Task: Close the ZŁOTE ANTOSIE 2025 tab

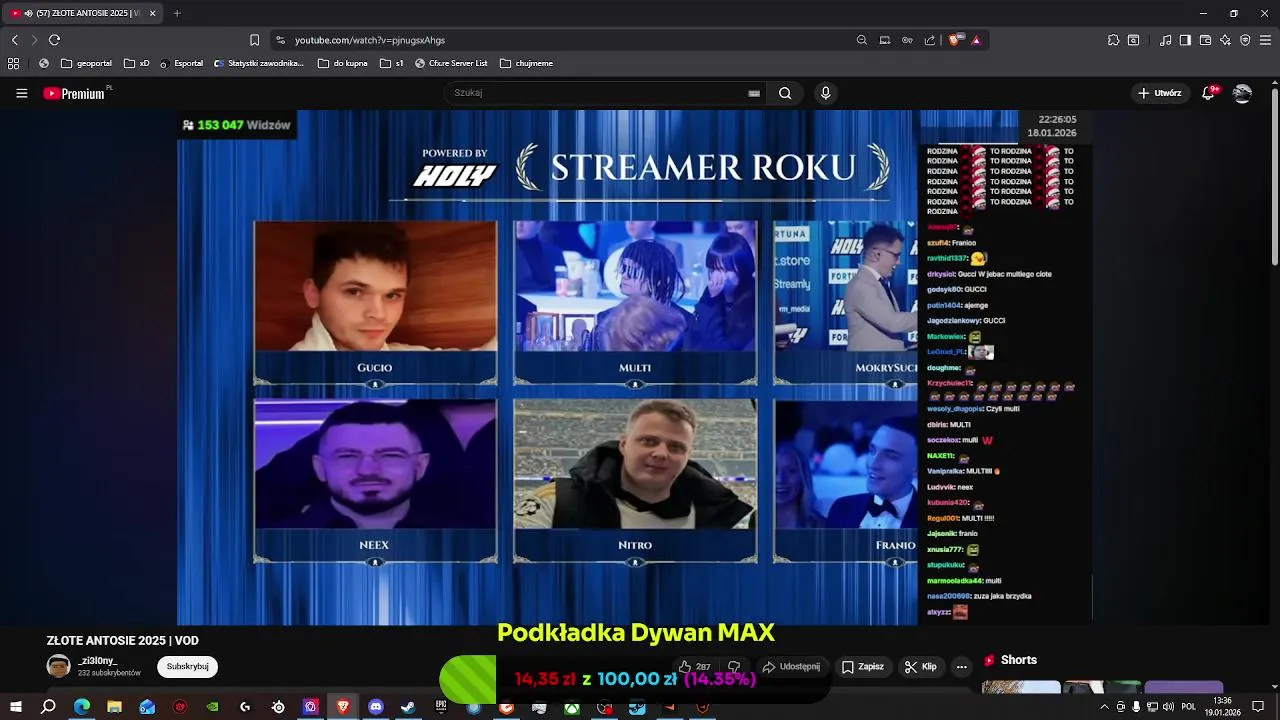Action: coord(152,13)
